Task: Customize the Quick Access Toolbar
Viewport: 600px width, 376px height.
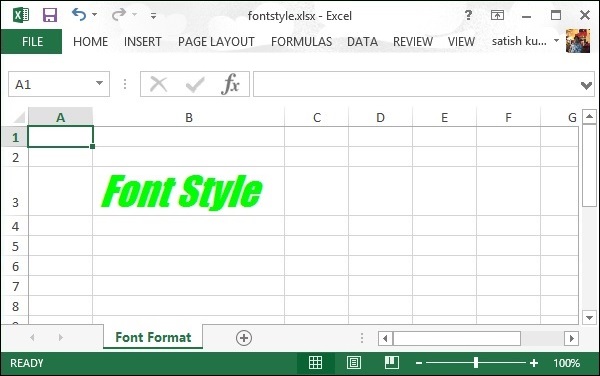Action: [x=153, y=16]
